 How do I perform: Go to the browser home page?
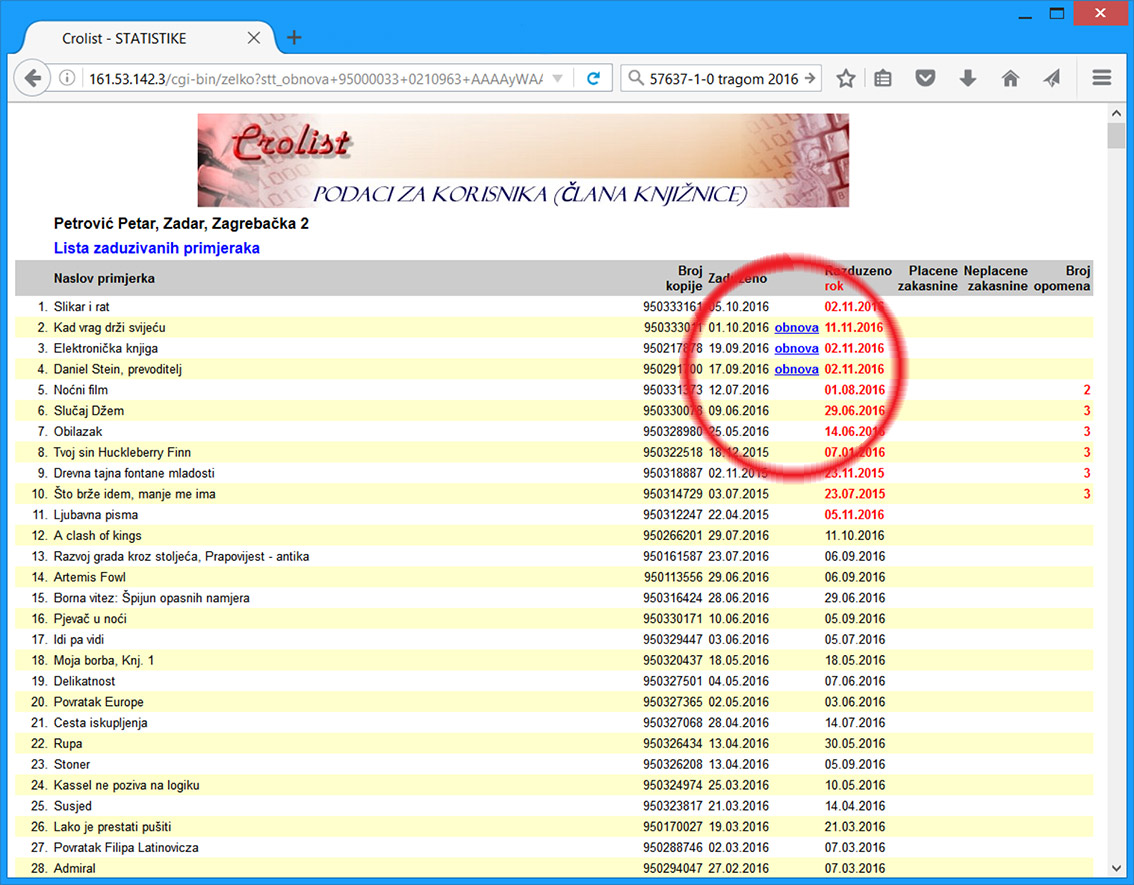(x=1010, y=79)
